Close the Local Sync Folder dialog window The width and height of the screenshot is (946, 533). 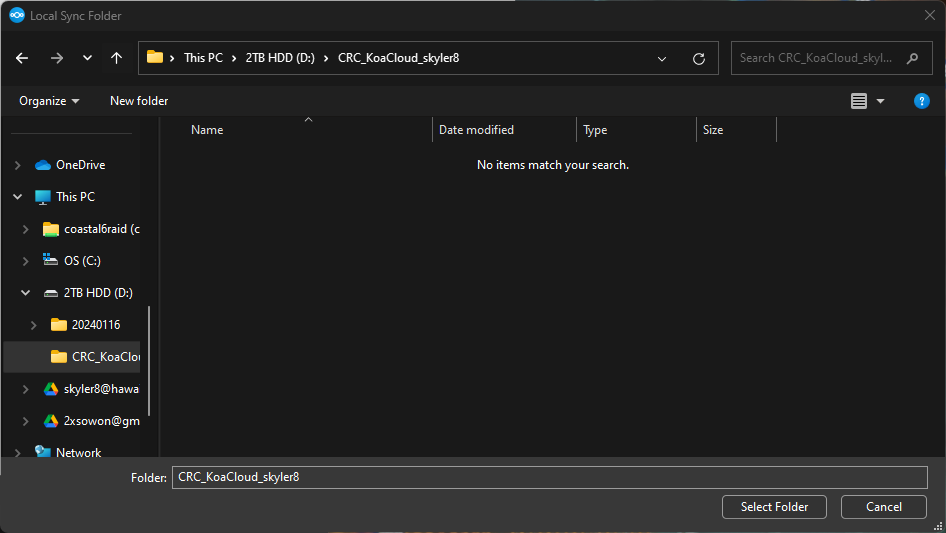click(930, 16)
